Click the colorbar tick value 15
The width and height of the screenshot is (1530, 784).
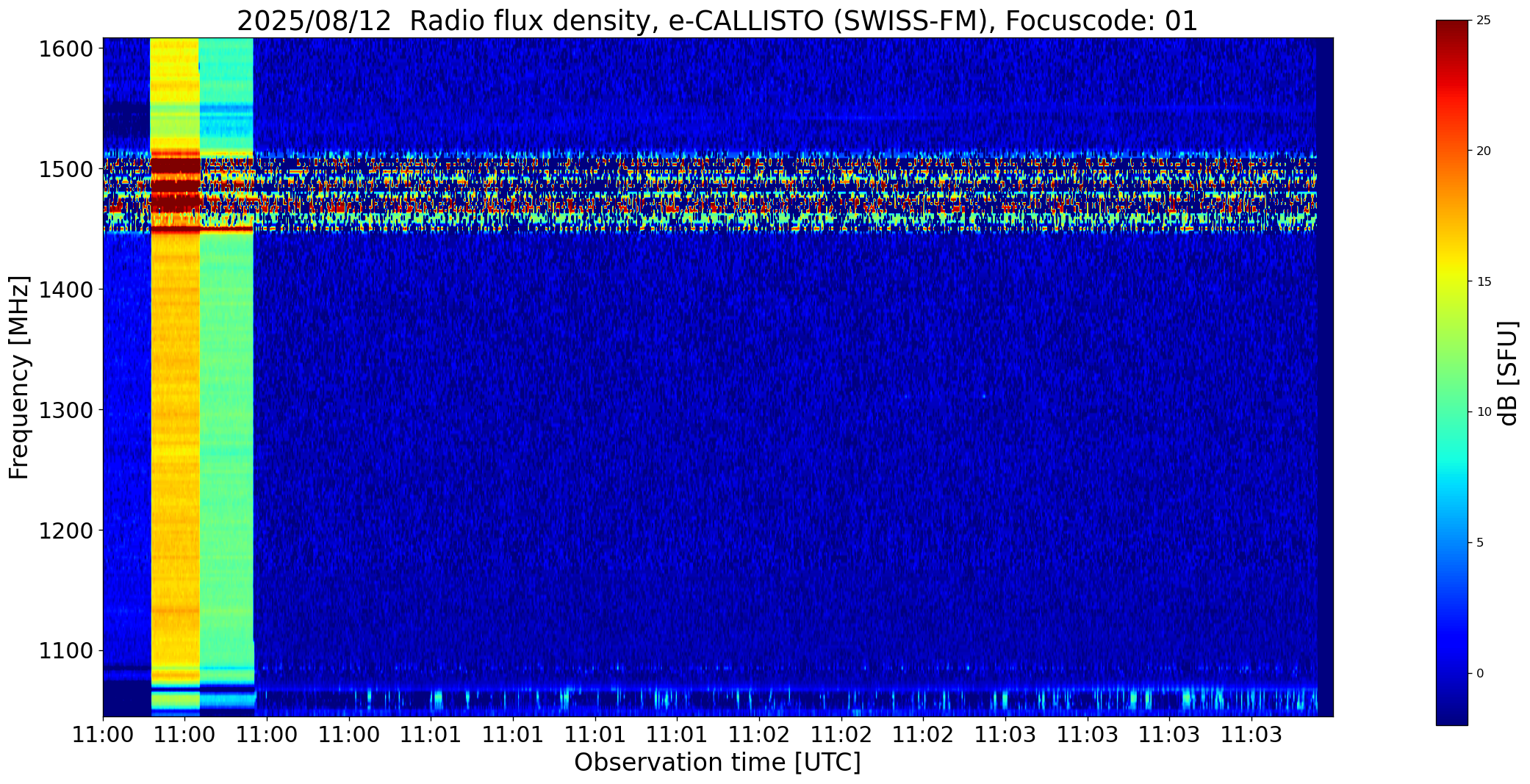pyautogui.click(x=1484, y=282)
